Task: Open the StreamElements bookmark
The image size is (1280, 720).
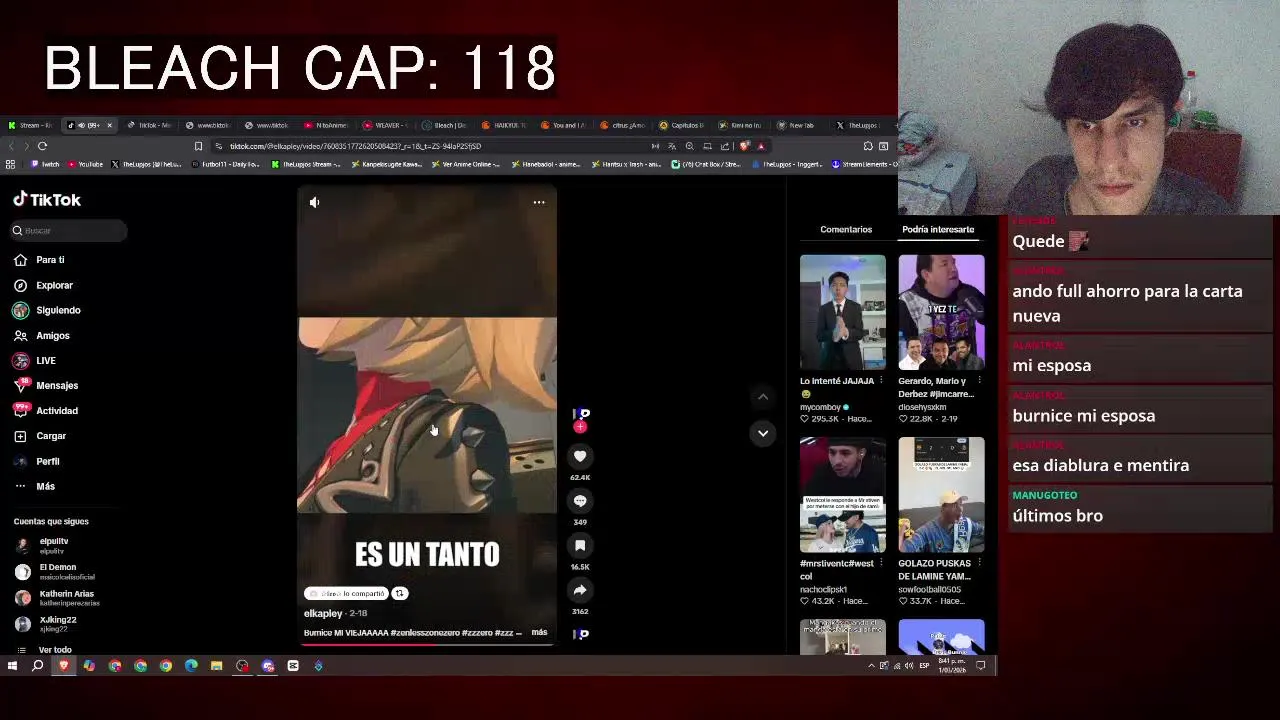Action: point(864,165)
